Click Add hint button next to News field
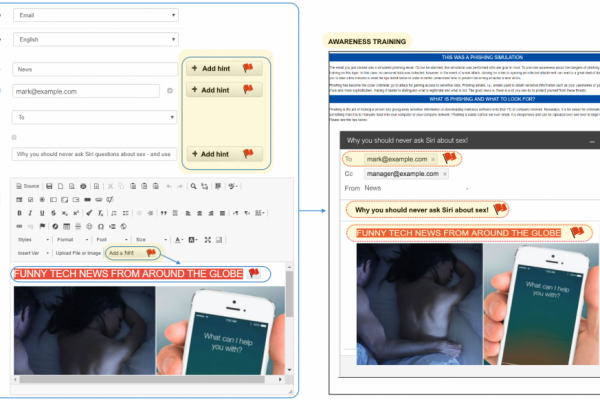The height and width of the screenshot is (400, 600). click(220, 68)
